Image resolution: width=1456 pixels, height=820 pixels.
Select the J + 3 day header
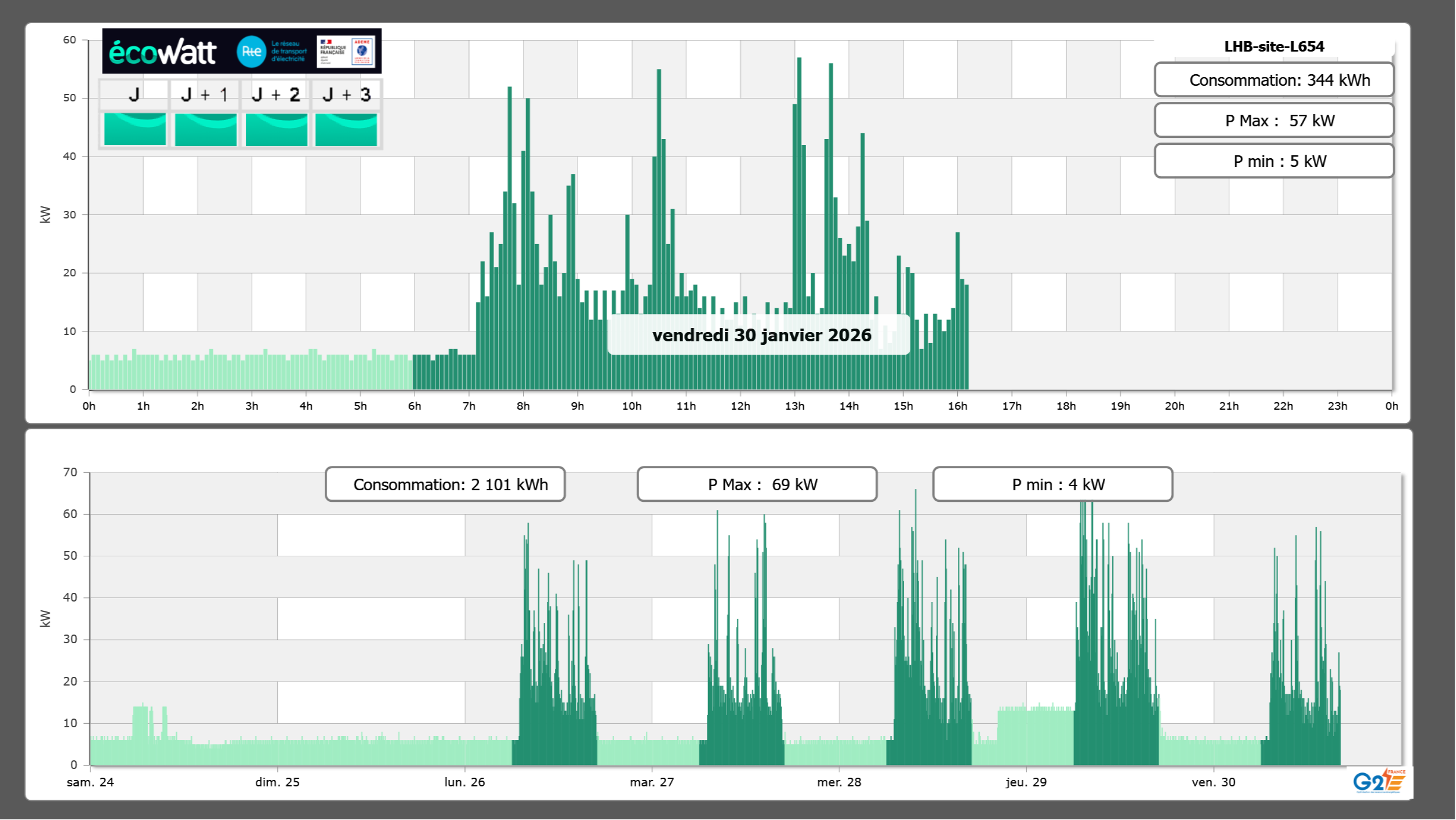346,94
